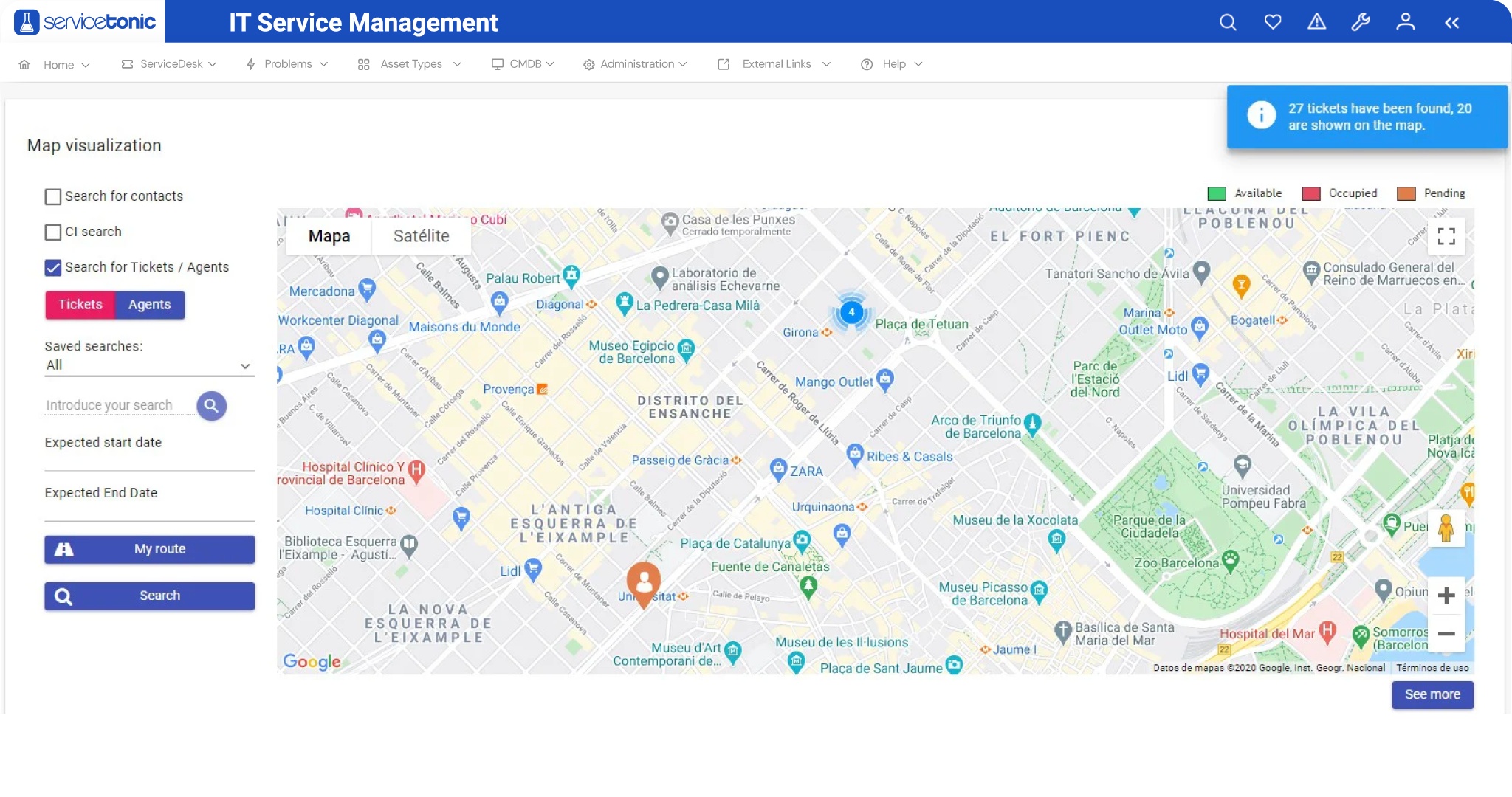The height and width of the screenshot is (797, 1512).
Task: Expand the Problems menu
Action: point(287,64)
